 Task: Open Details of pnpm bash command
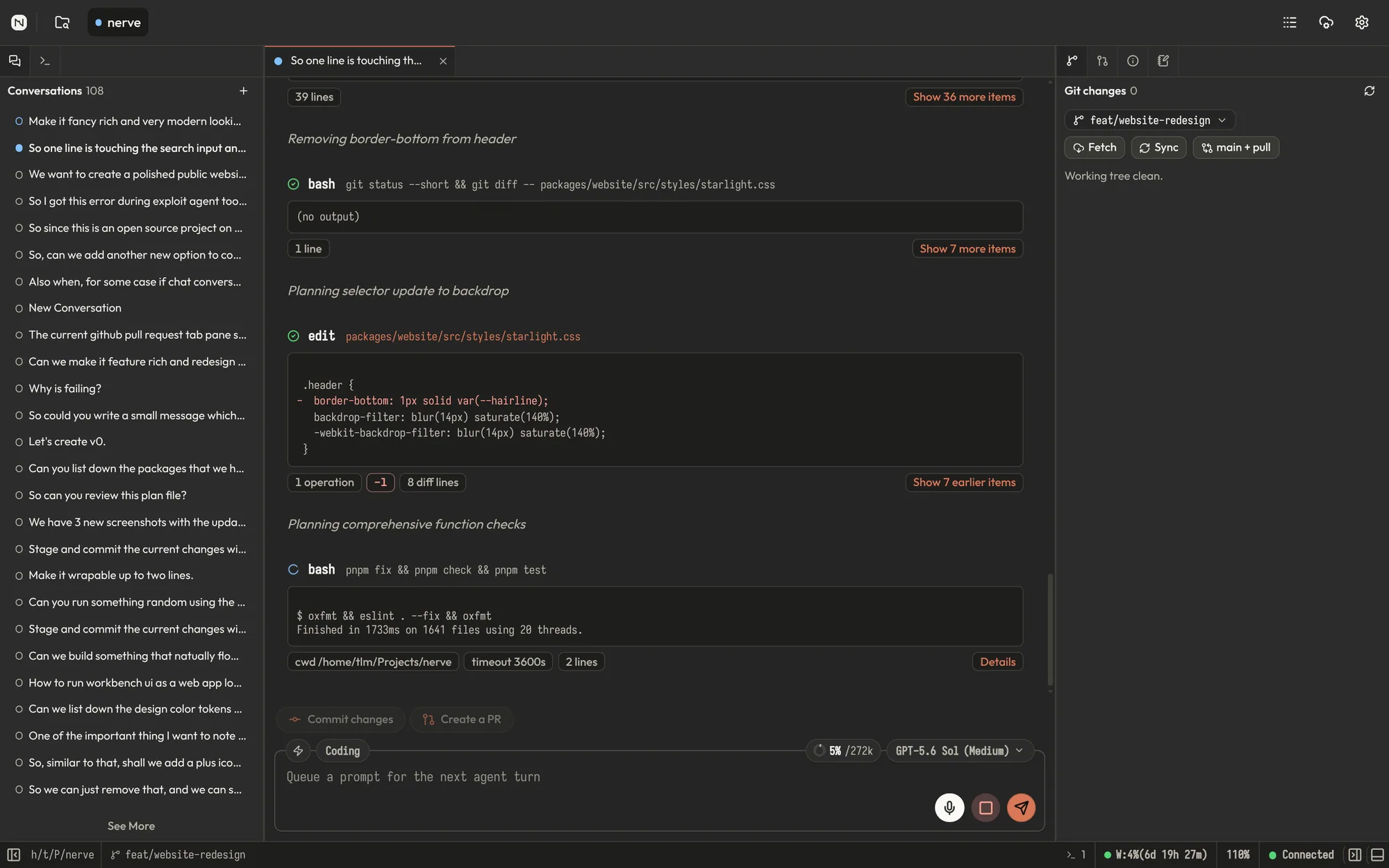[x=997, y=662]
